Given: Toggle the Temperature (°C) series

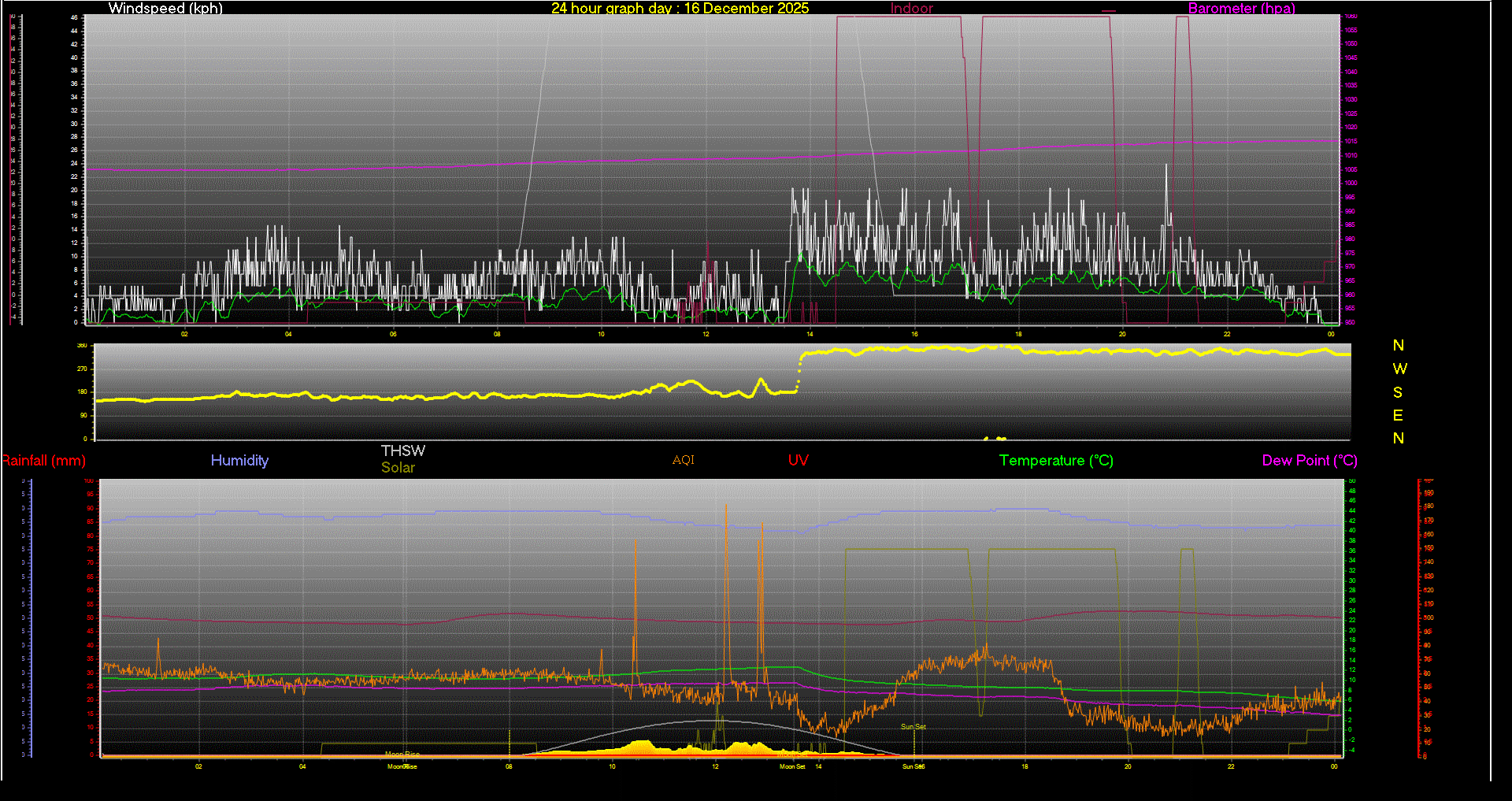Looking at the screenshot, I should [1055, 461].
